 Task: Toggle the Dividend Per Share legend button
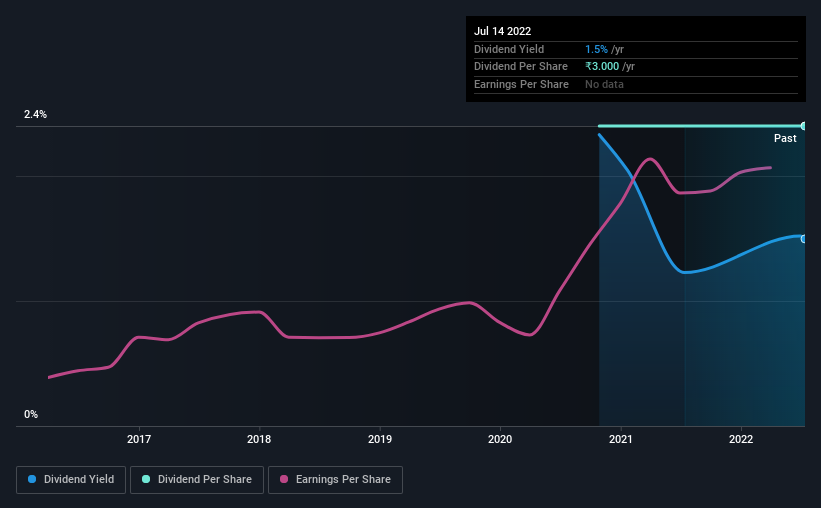pos(197,480)
